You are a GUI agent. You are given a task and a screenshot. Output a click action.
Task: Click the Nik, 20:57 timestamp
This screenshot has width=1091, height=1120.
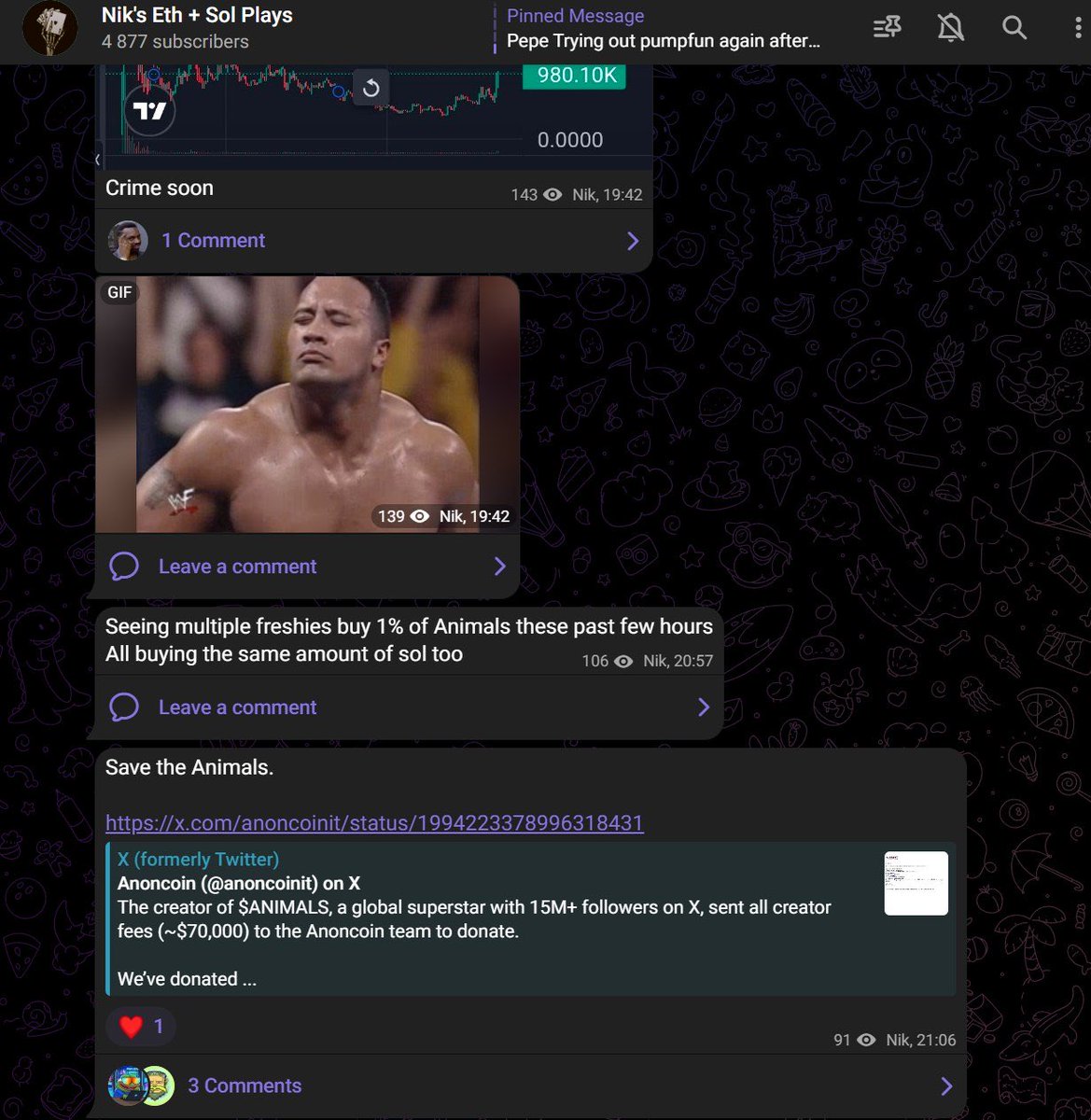click(x=678, y=661)
